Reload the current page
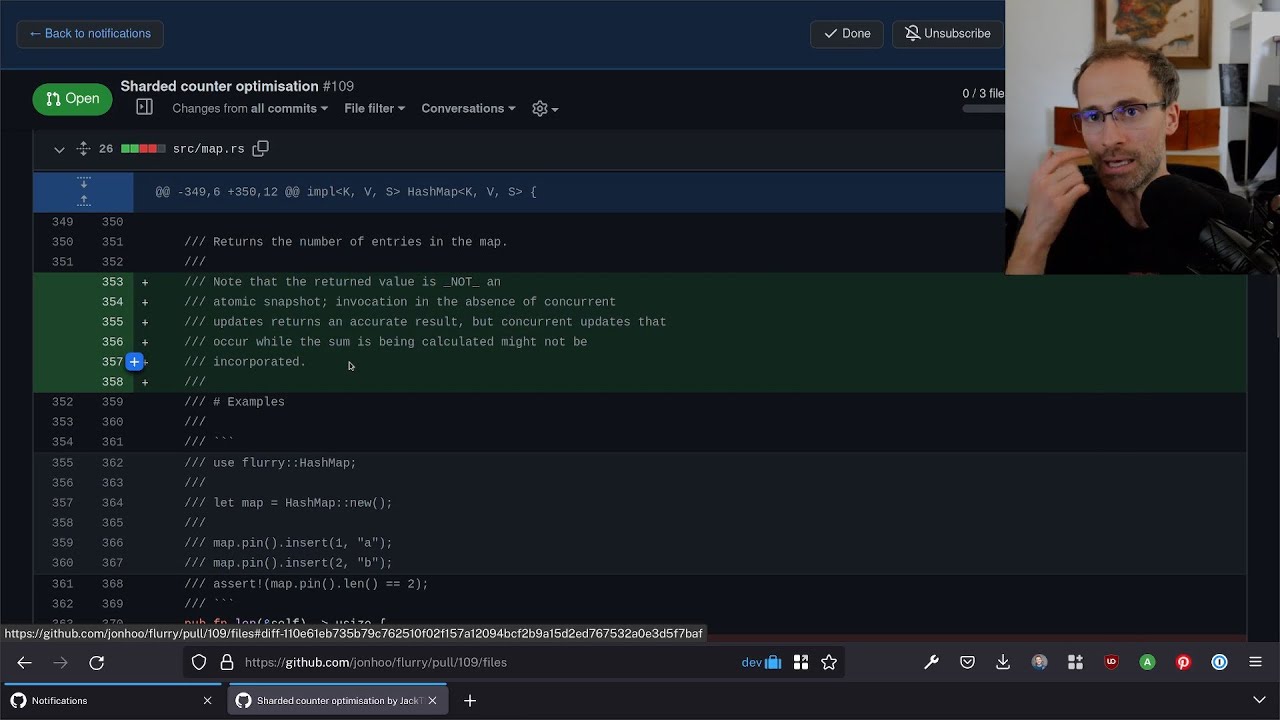1280x720 pixels. (97, 662)
